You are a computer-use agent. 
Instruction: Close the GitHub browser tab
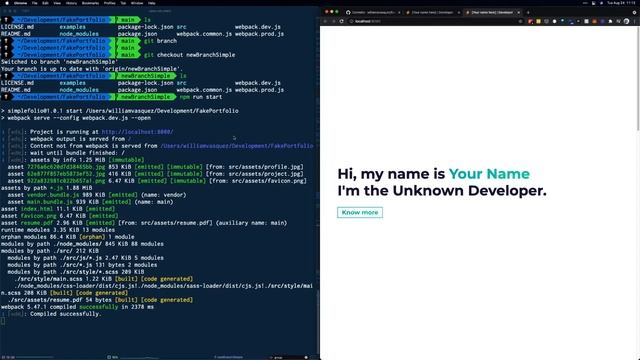click(x=399, y=13)
